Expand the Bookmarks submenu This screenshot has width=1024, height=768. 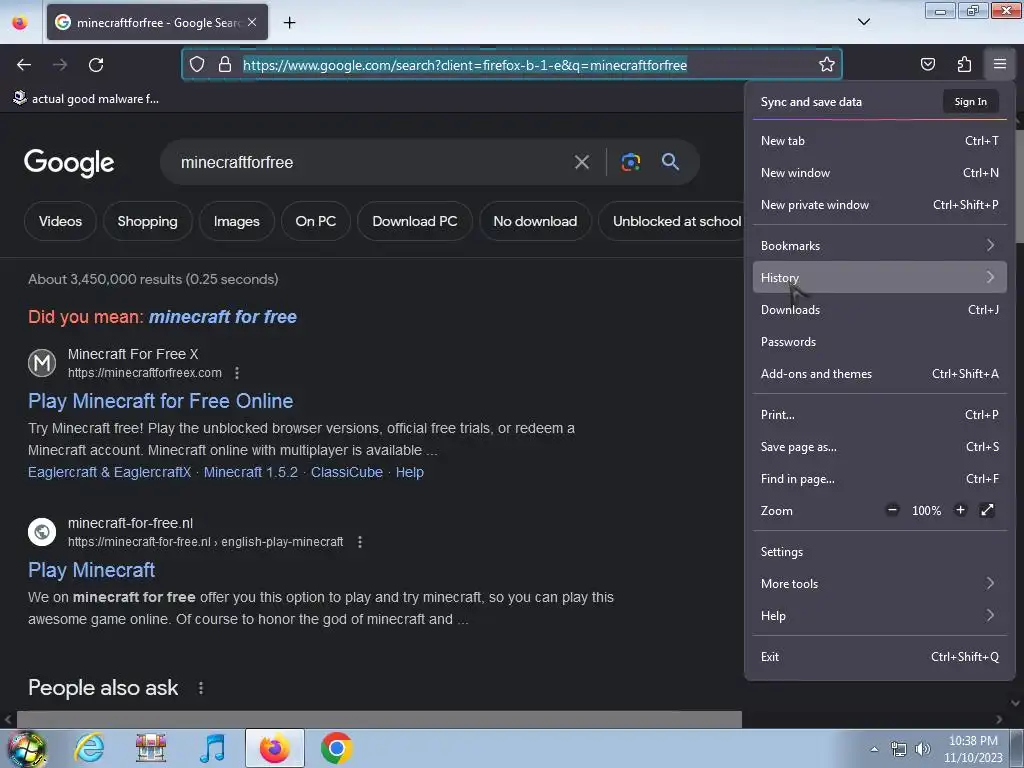pyautogui.click(x=879, y=246)
